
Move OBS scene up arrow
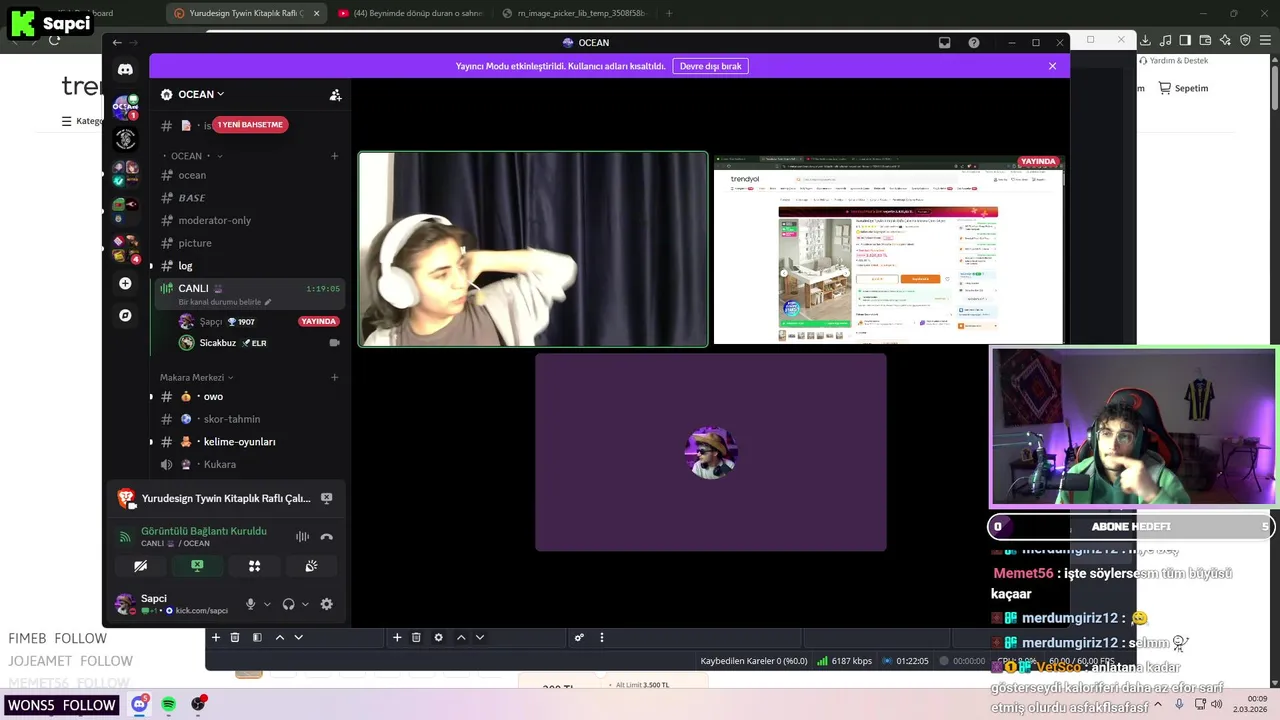pyautogui.click(x=279, y=637)
